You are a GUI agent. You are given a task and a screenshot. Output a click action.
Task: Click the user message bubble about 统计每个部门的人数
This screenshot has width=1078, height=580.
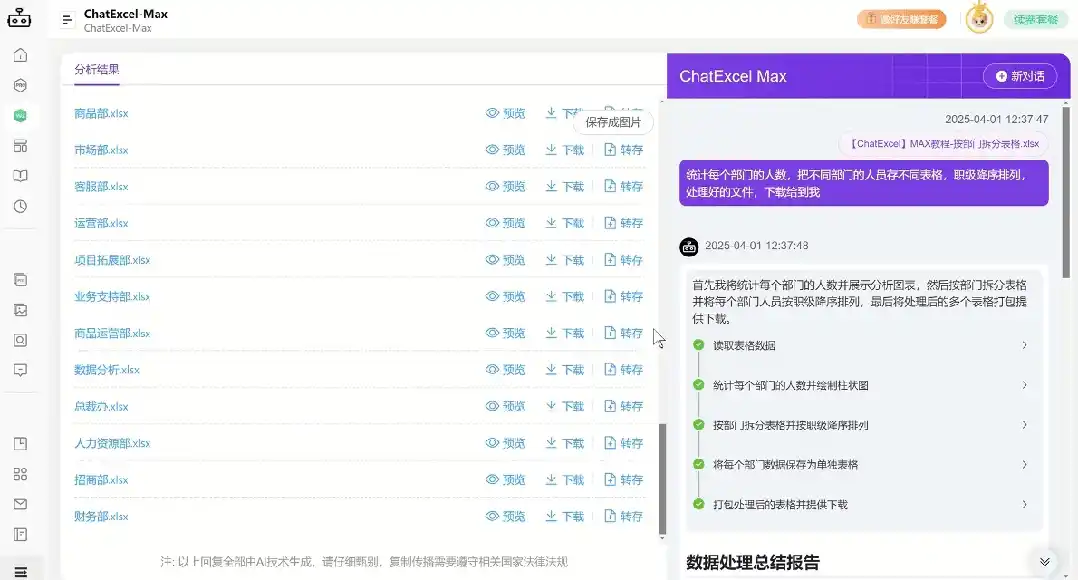click(864, 183)
